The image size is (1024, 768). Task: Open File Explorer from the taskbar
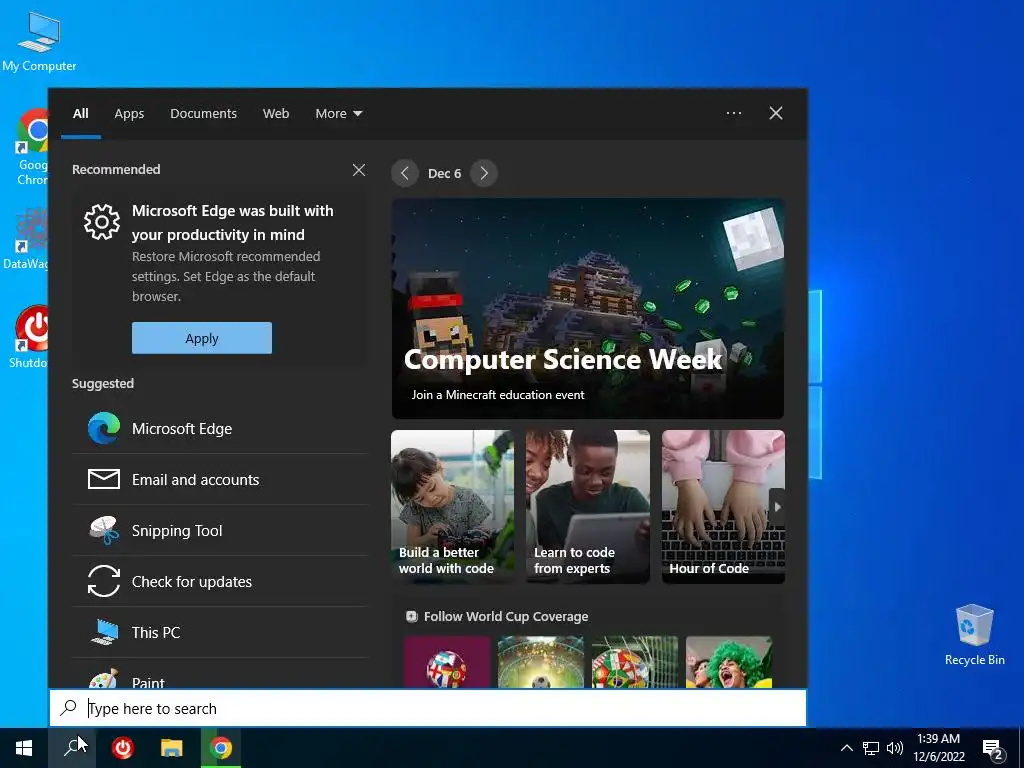click(172, 748)
